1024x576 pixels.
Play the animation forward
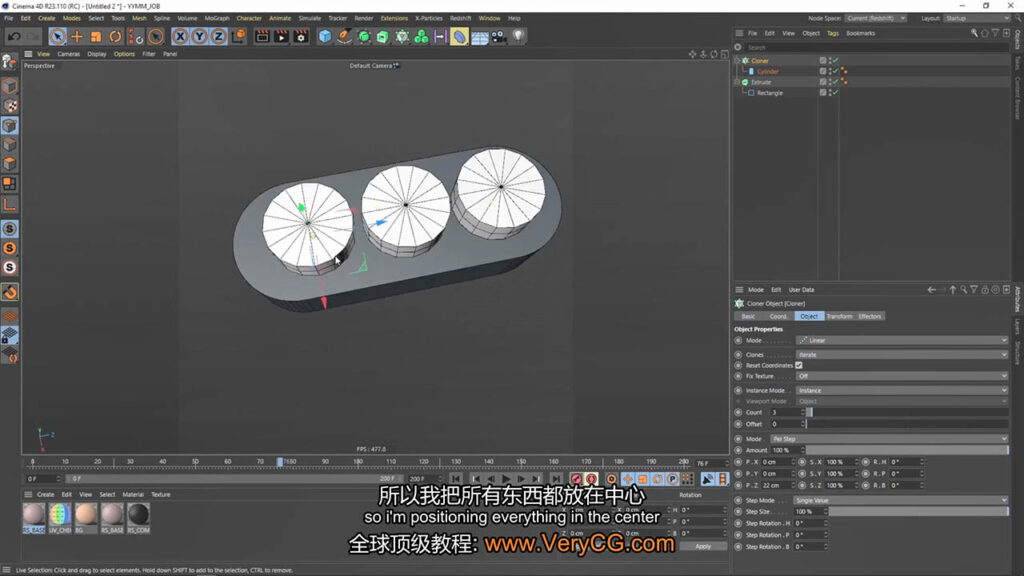click(x=506, y=479)
